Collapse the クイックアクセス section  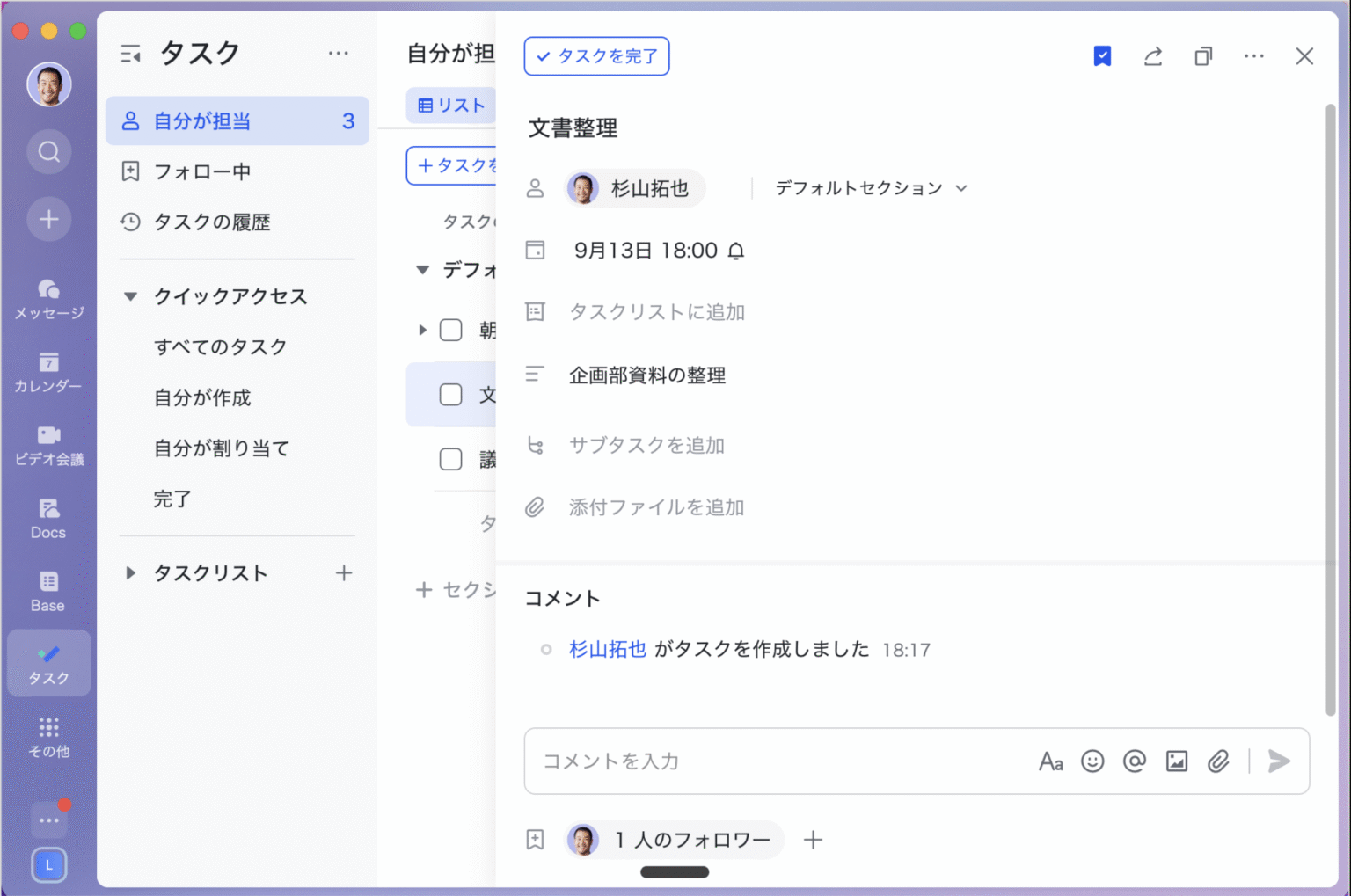click(x=130, y=296)
